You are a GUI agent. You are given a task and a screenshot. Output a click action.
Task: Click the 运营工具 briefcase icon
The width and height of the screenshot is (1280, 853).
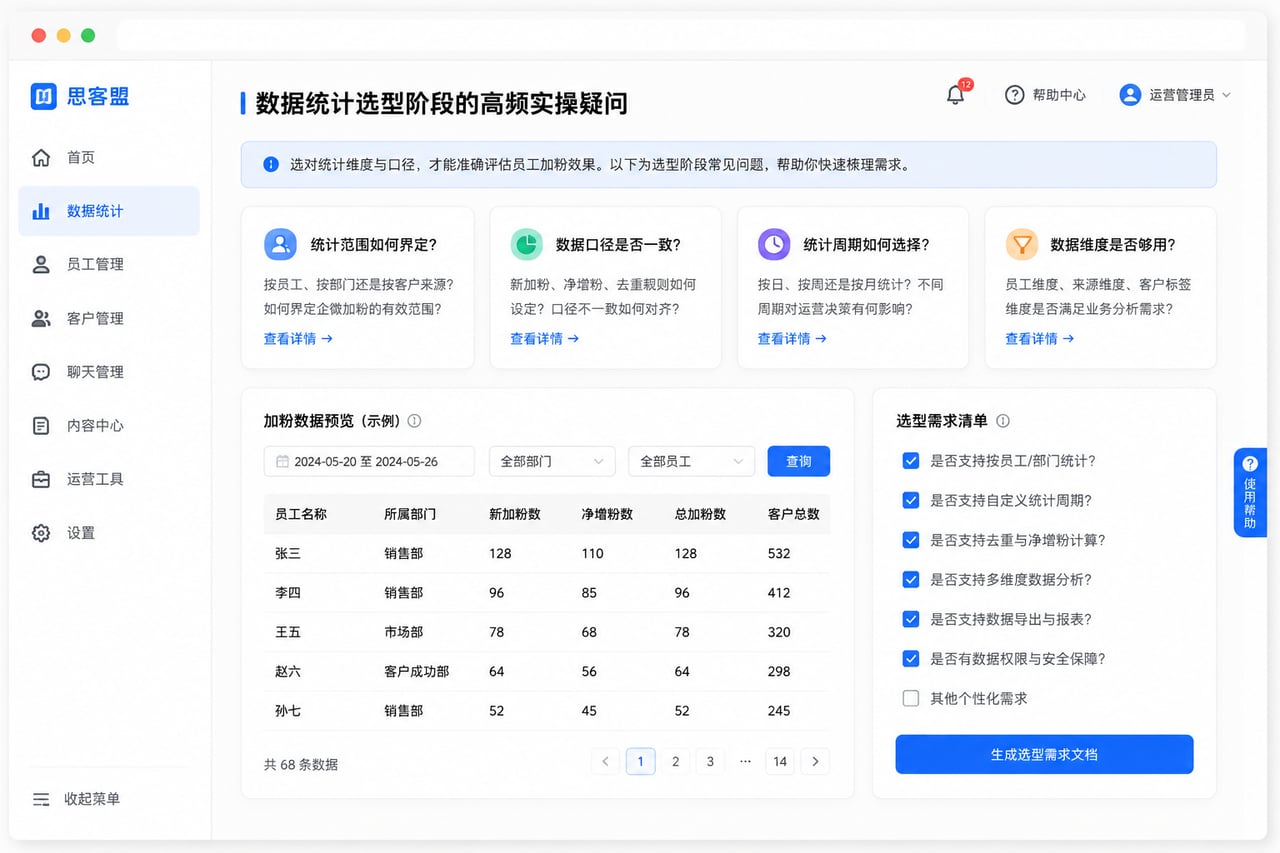tap(41, 480)
